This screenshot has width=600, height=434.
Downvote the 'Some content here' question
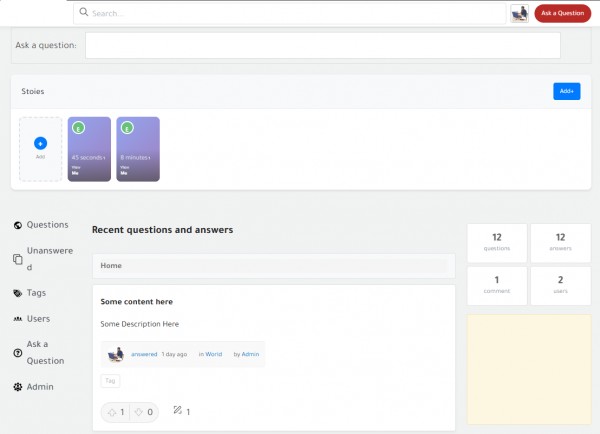pyautogui.click(x=143, y=412)
